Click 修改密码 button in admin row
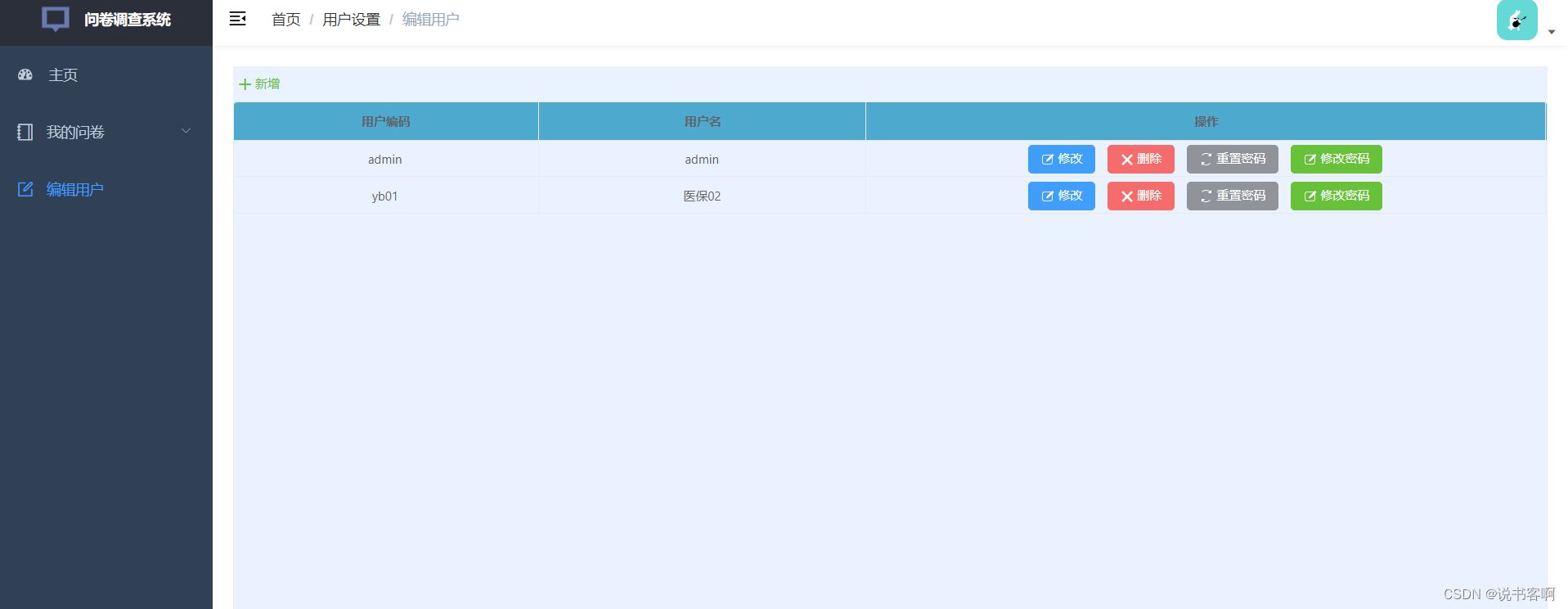The height and width of the screenshot is (609, 1568). (x=1337, y=159)
